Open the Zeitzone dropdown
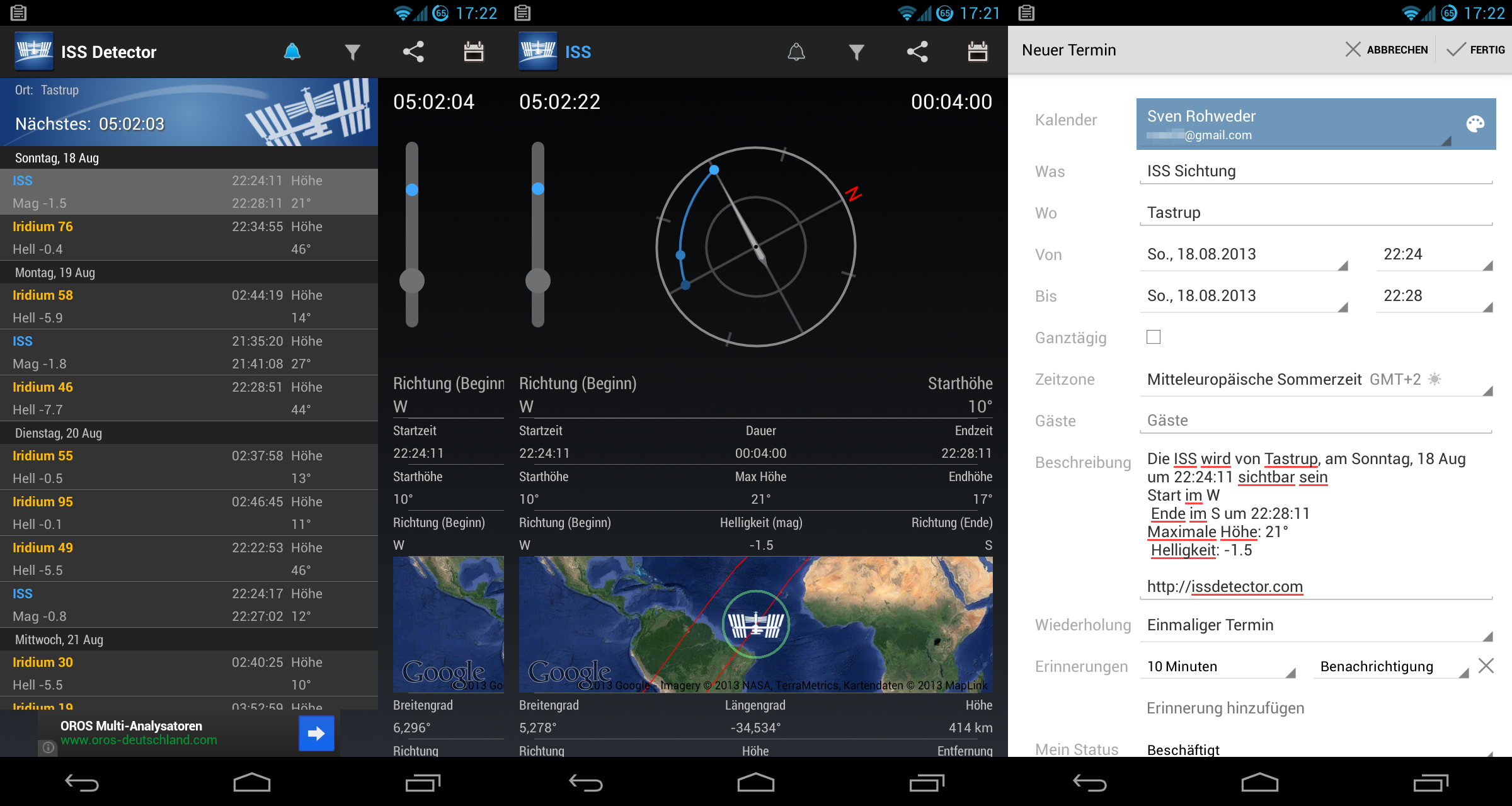1512x806 pixels. point(1316,380)
